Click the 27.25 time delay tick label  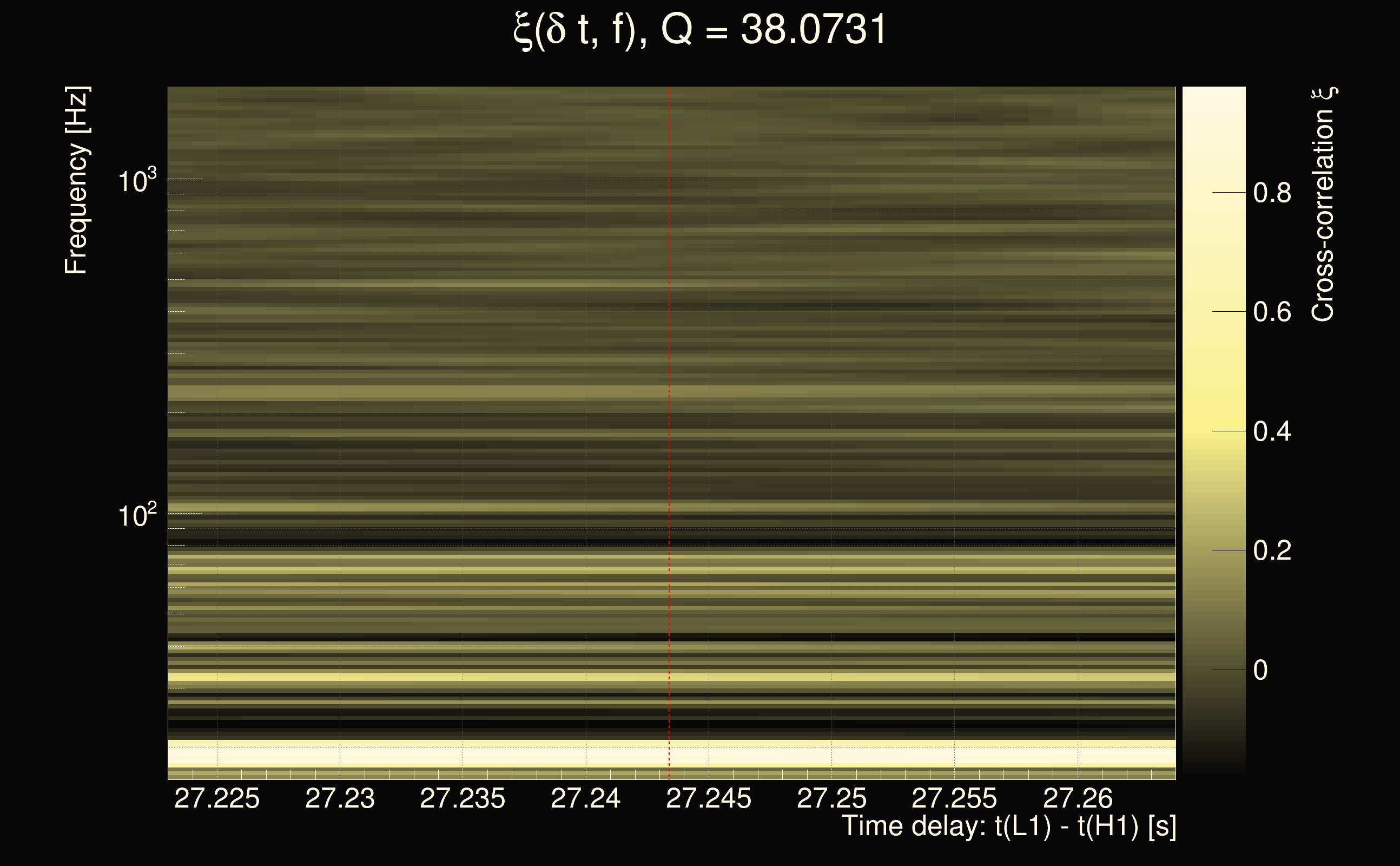click(x=831, y=798)
